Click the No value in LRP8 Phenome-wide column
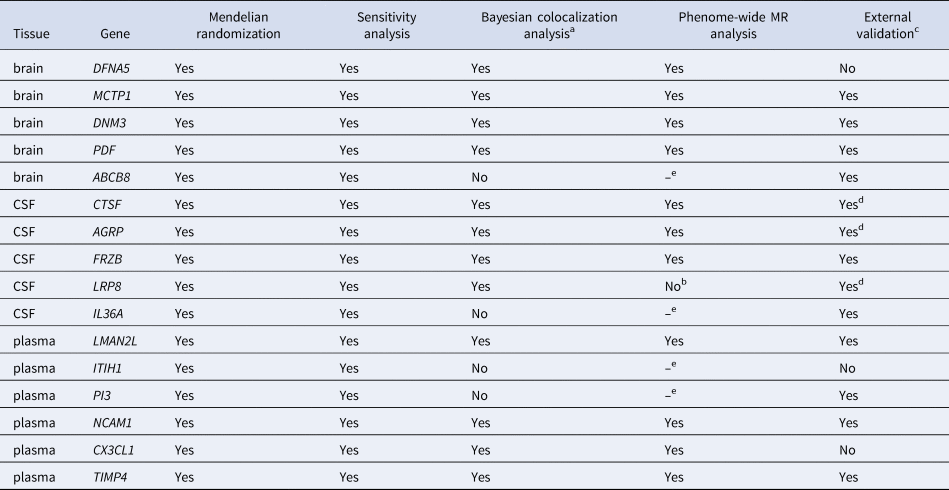 coord(674,284)
